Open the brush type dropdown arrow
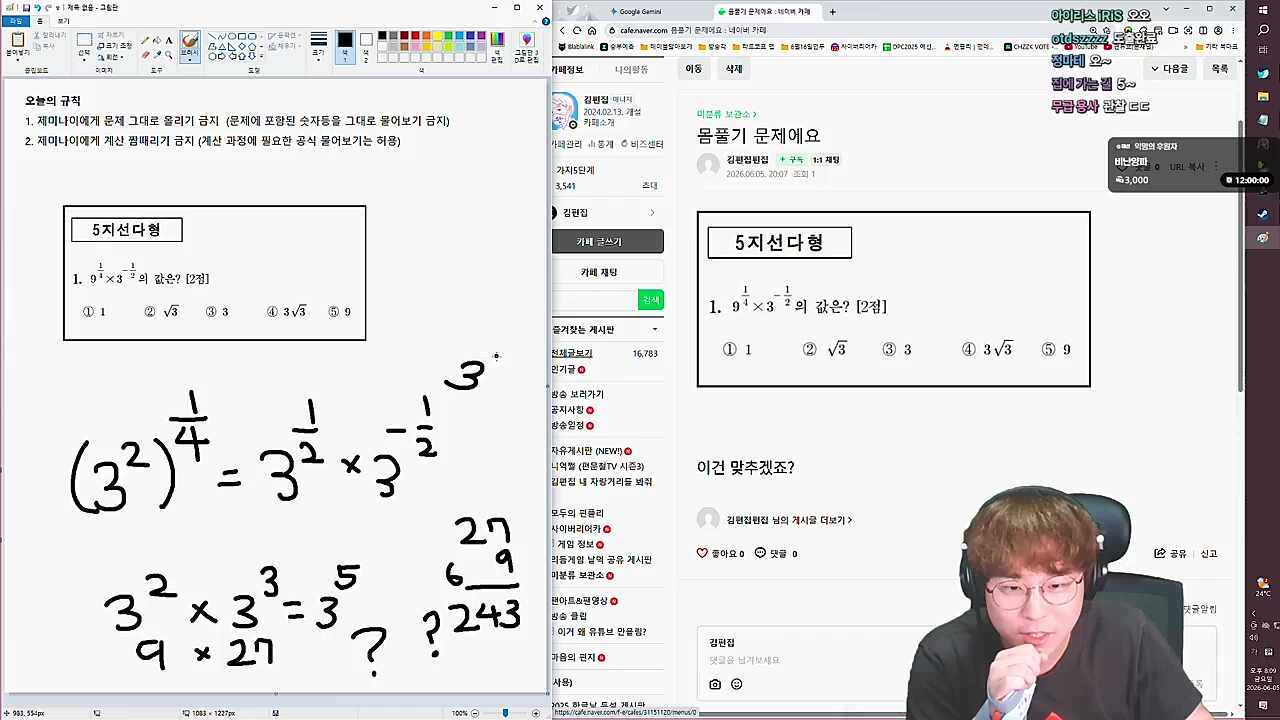Image resolution: width=1280 pixels, height=720 pixels. pos(190,61)
